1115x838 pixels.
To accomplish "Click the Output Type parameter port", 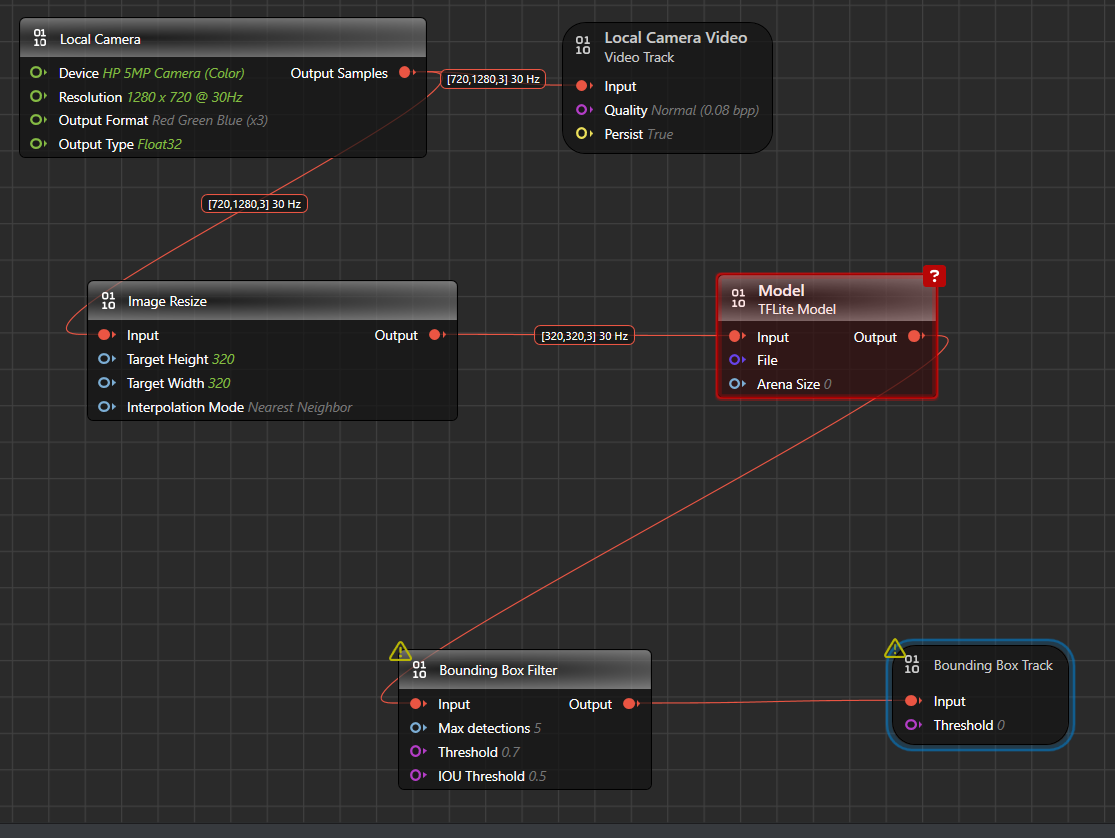I will pos(38,144).
